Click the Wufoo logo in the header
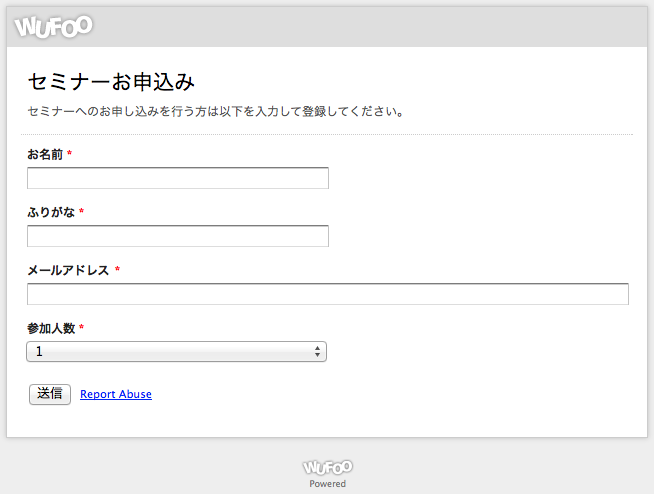Screen dimensions: 654x494 (x=53, y=26)
